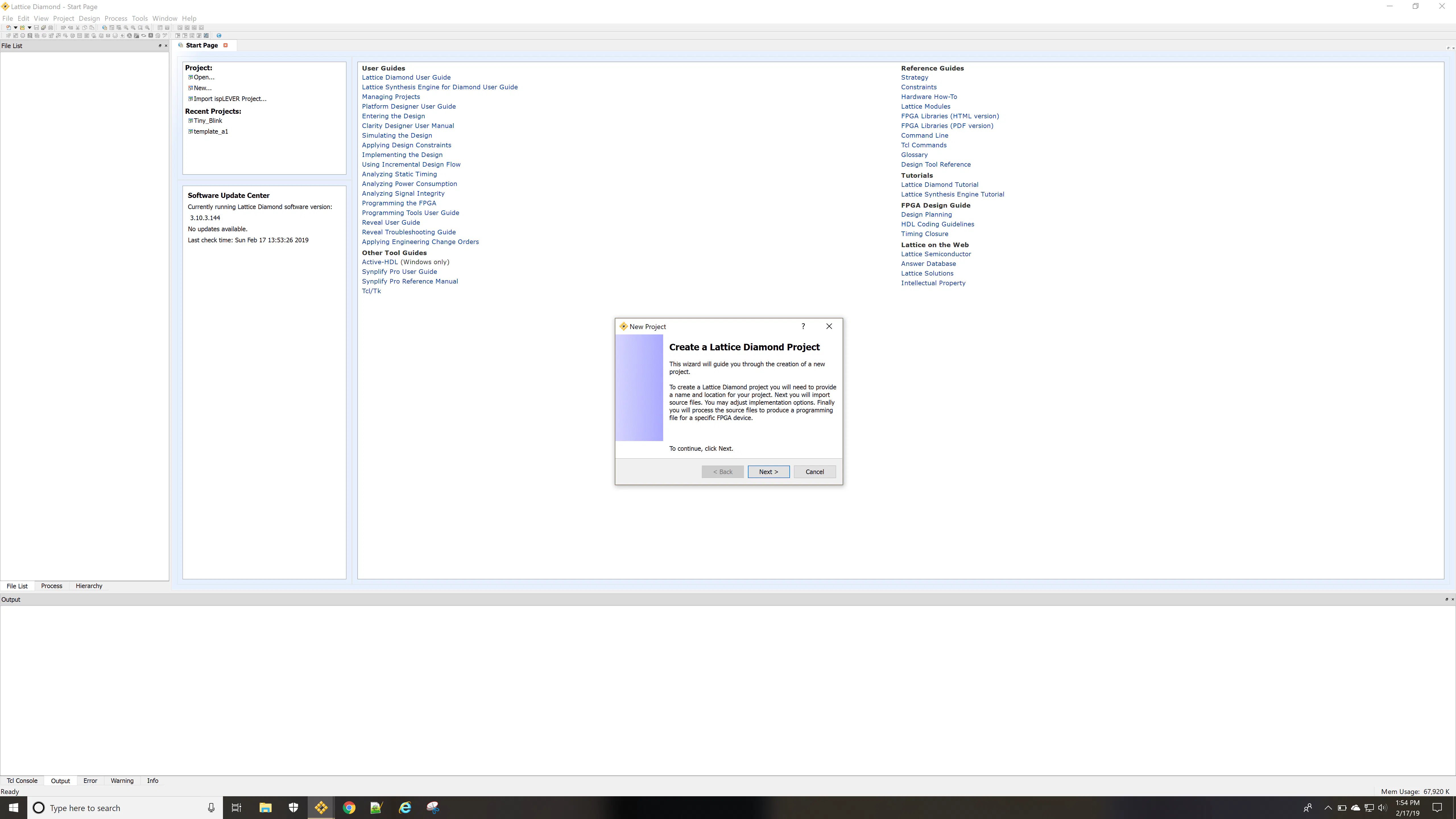Expand dropdown arrow beside New file icon
This screenshot has height=819, width=1456.
click(15, 28)
